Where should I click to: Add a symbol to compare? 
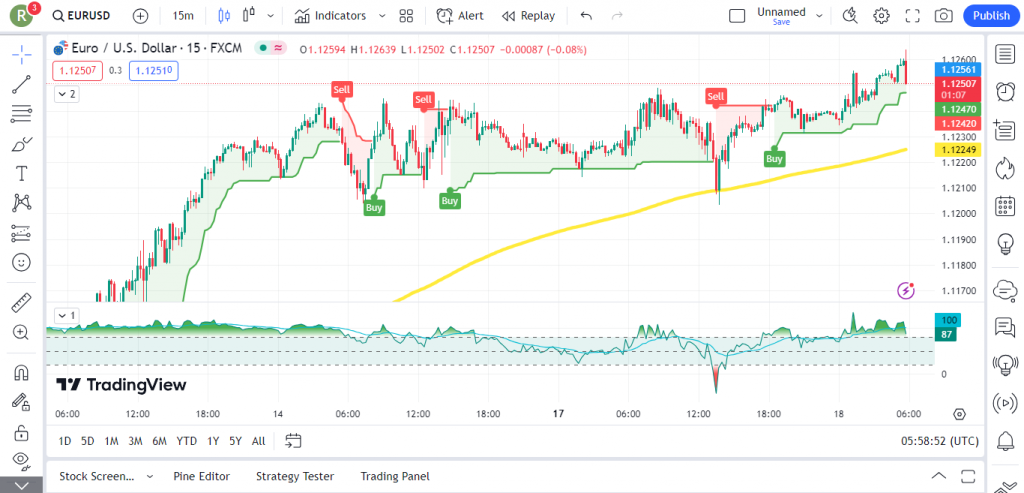click(x=140, y=16)
